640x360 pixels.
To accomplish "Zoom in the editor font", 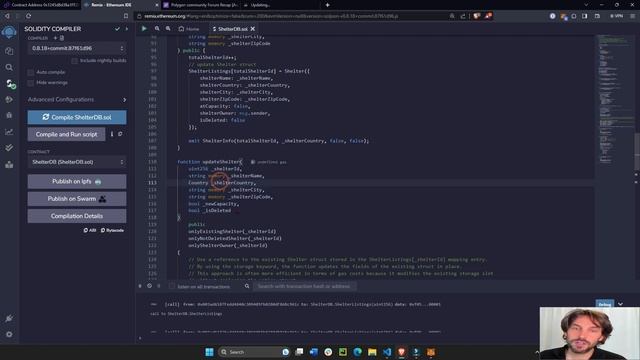I will click(x=168, y=29).
